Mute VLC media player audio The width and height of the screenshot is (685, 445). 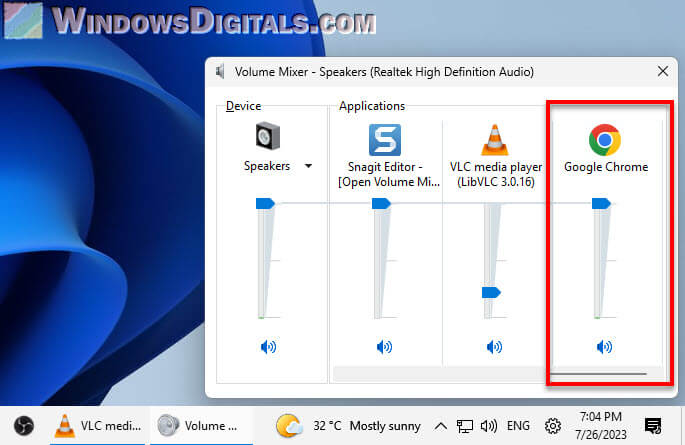pos(494,347)
